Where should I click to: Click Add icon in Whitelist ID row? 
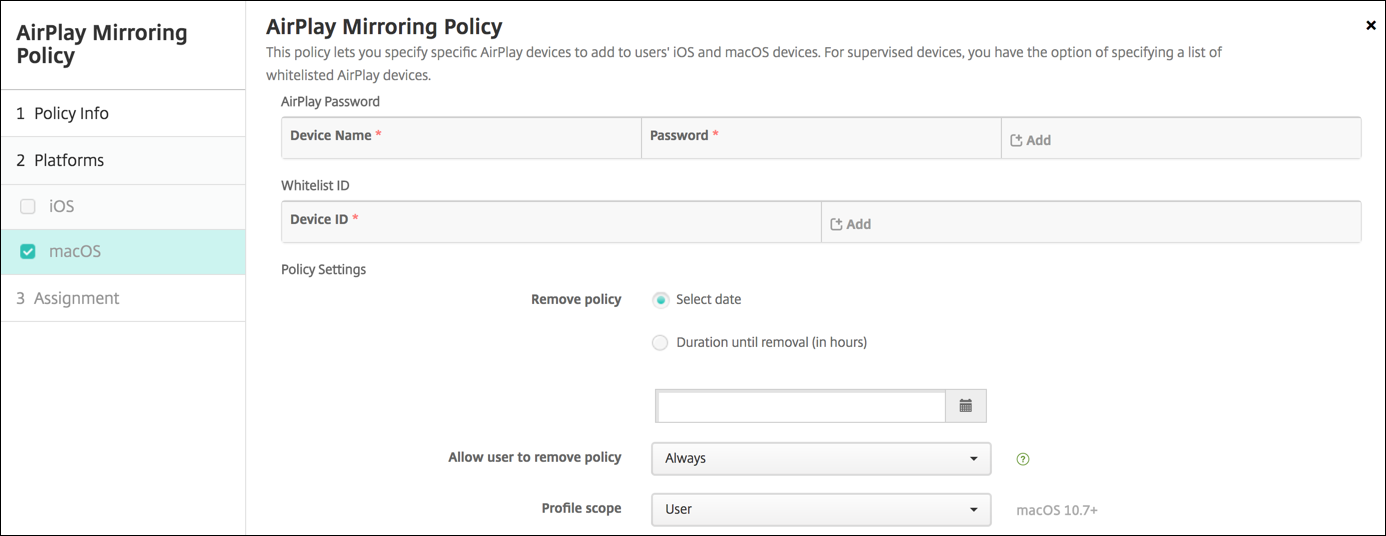click(x=837, y=225)
